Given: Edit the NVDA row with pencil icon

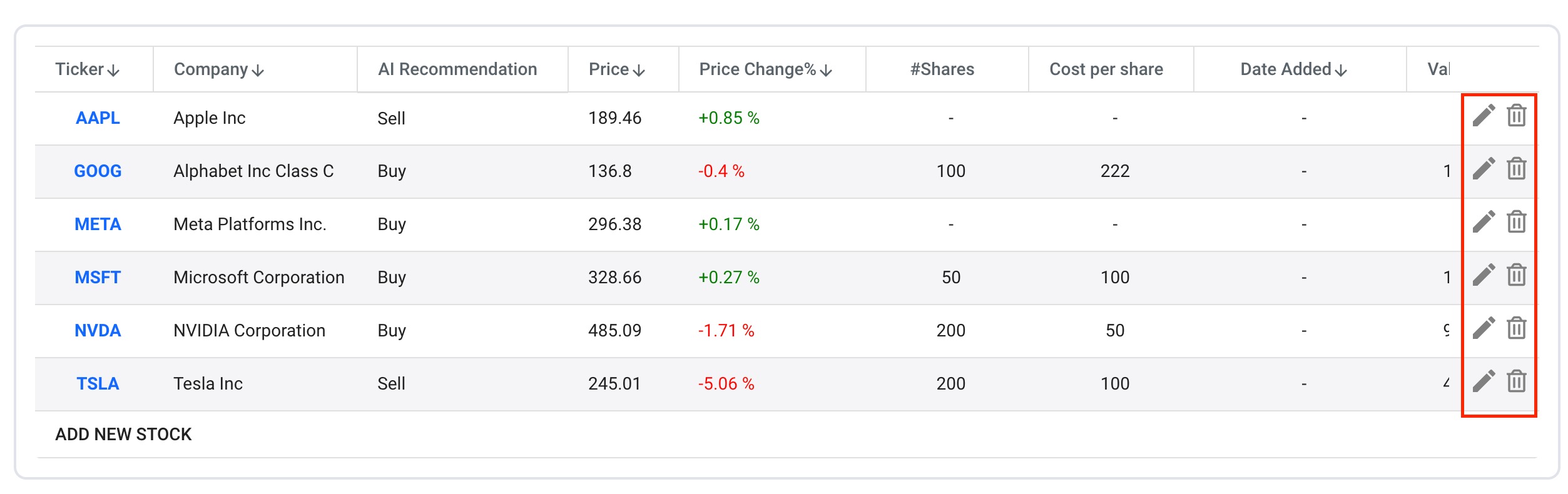Looking at the screenshot, I should [x=1484, y=328].
